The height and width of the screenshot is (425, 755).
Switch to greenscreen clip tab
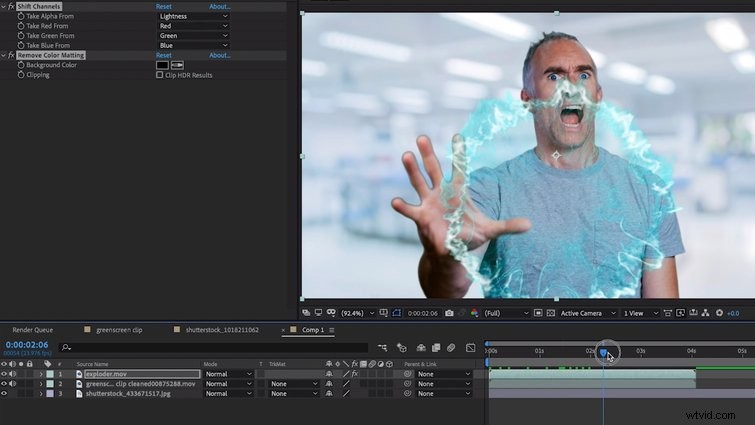(119, 330)
